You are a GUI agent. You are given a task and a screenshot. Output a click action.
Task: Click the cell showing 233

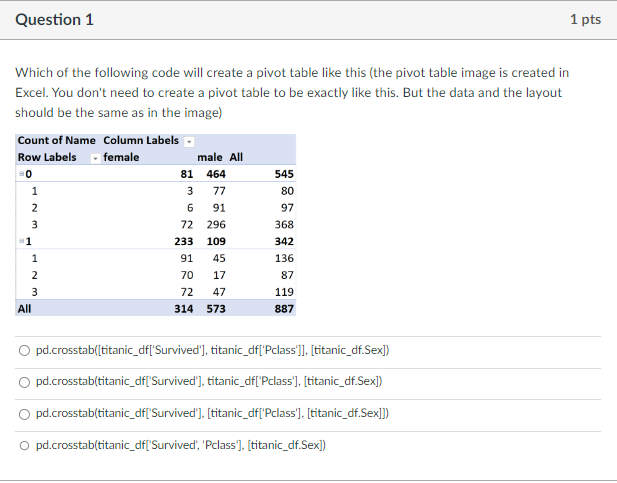(x=184, y=241)
